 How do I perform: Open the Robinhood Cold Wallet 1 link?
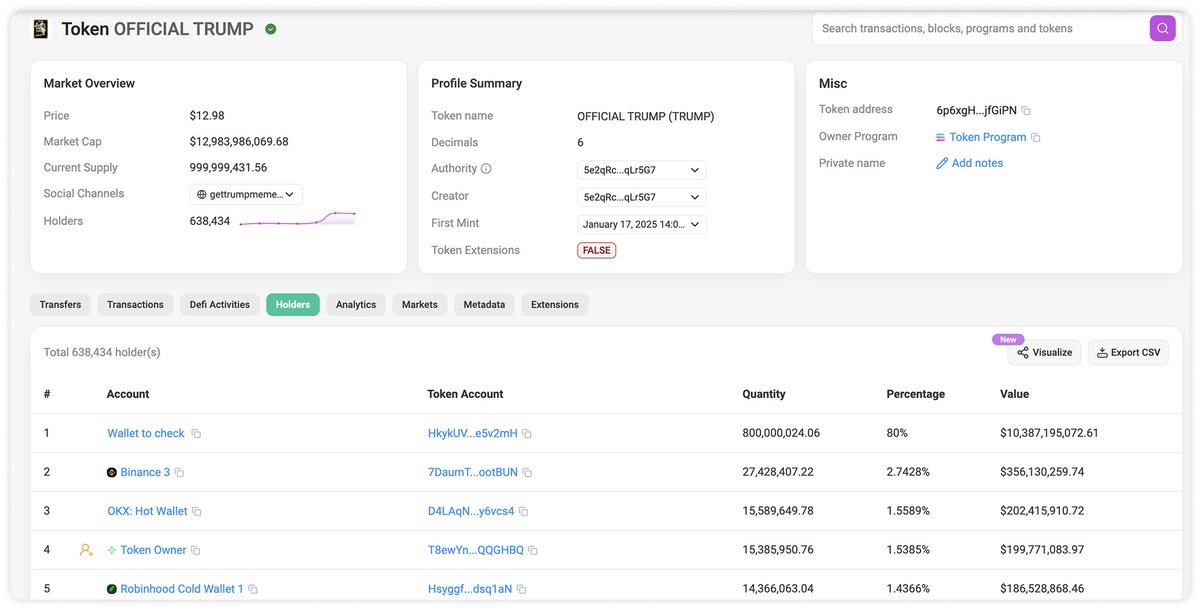[182, 589]
